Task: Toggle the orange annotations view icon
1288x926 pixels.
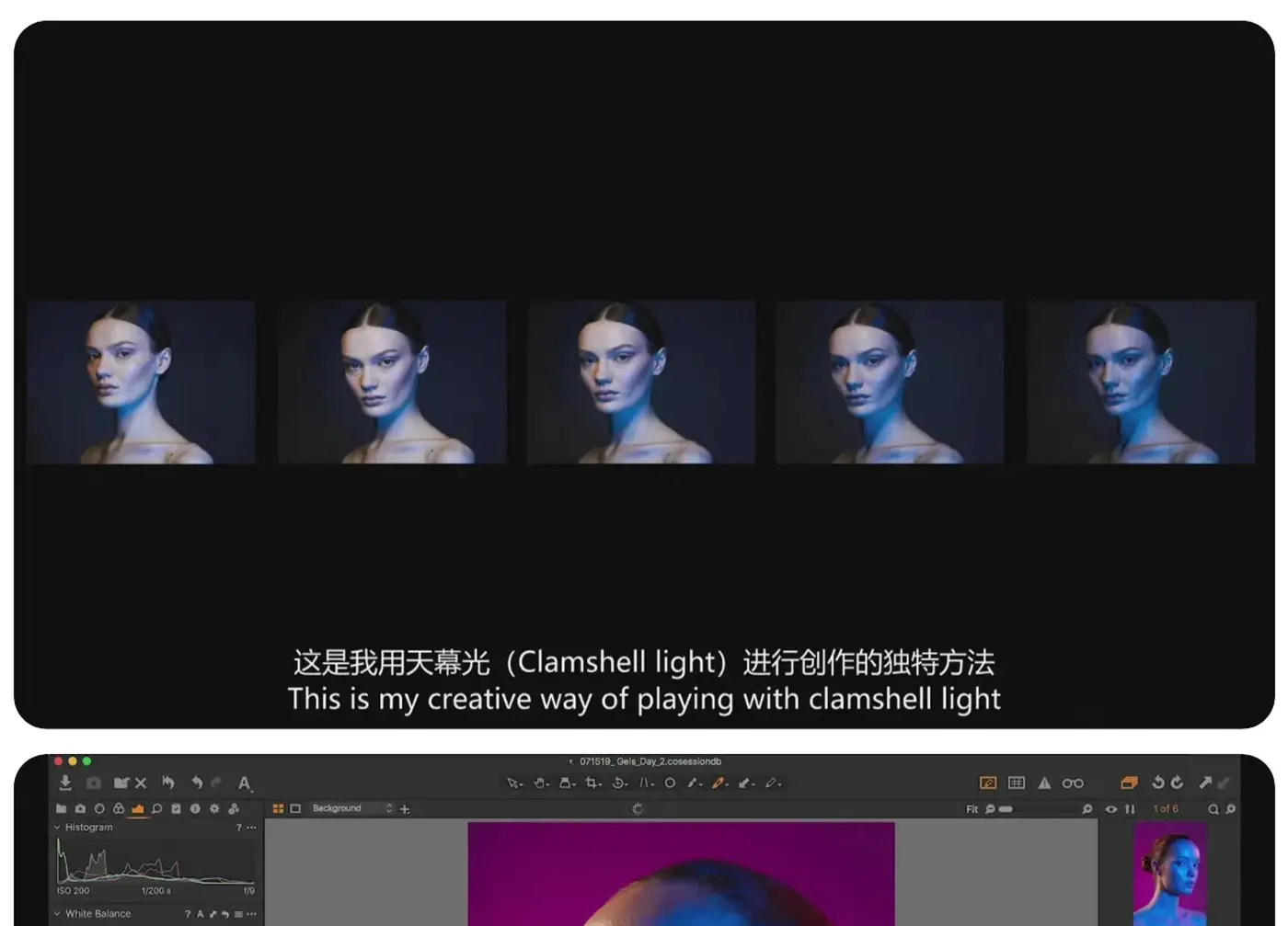Action: 988,783
